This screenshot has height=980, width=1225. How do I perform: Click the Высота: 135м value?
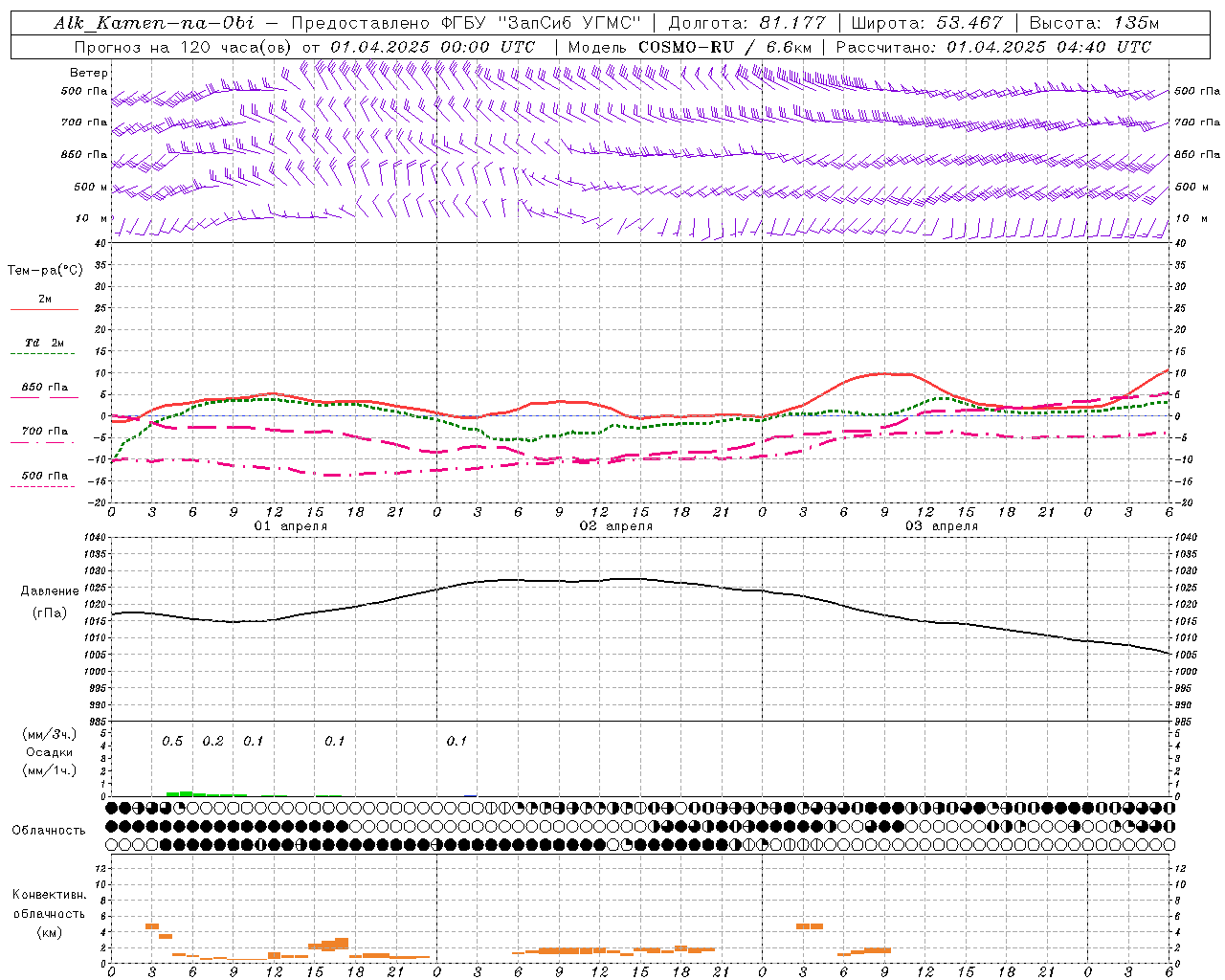1094,23
